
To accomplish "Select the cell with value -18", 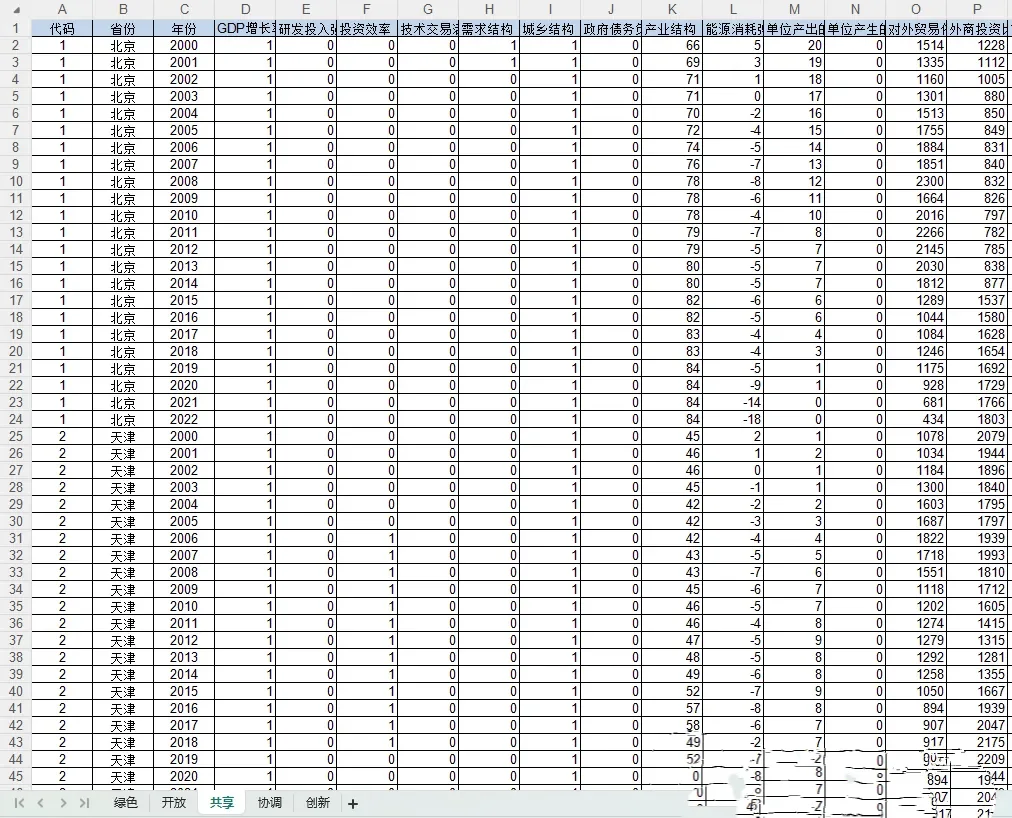I will click(733, 419).
